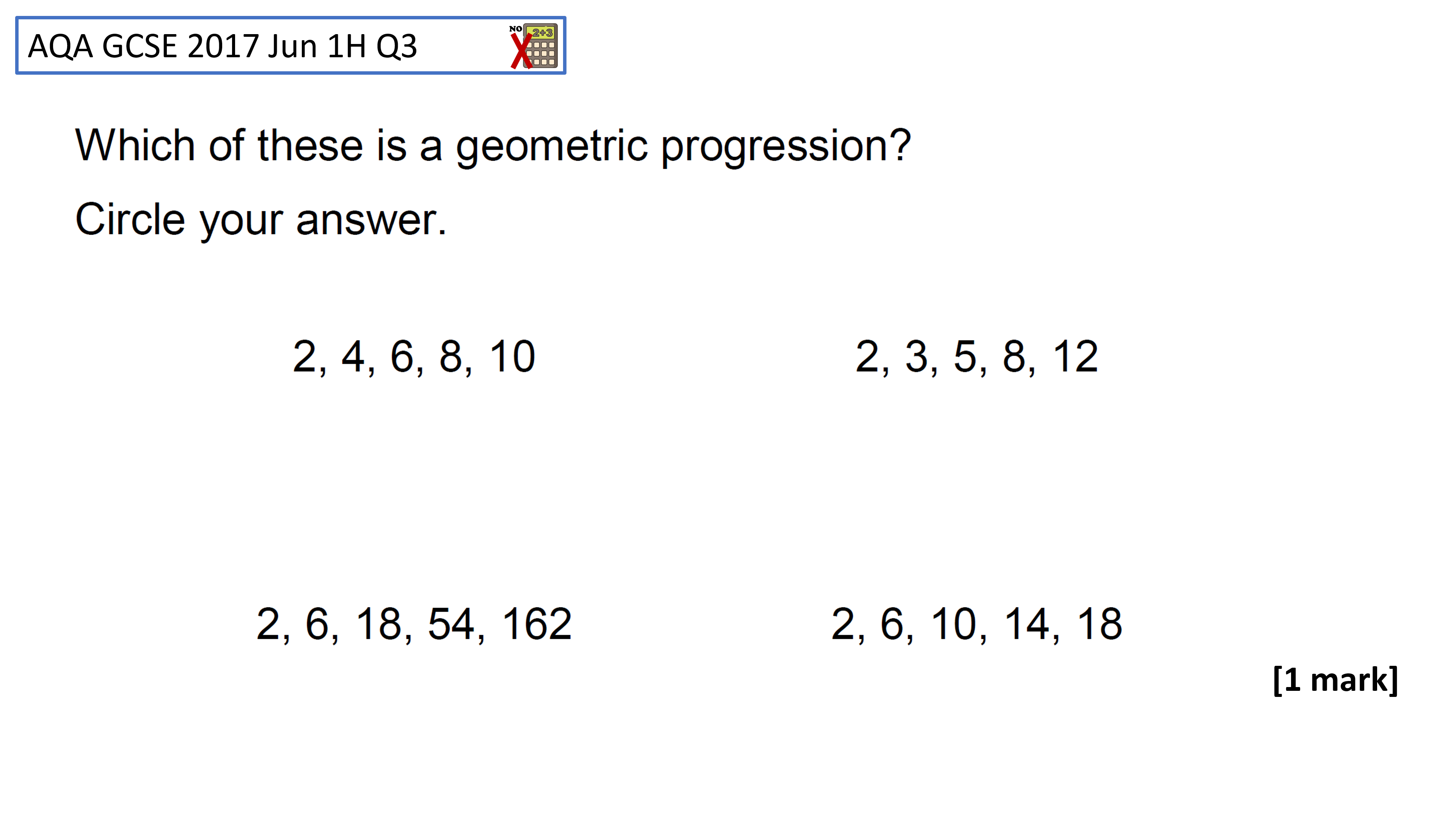1456x819 pixels.
Task: Click the word progression in the question
Action: pyautogui.click(x=786, y=147)
